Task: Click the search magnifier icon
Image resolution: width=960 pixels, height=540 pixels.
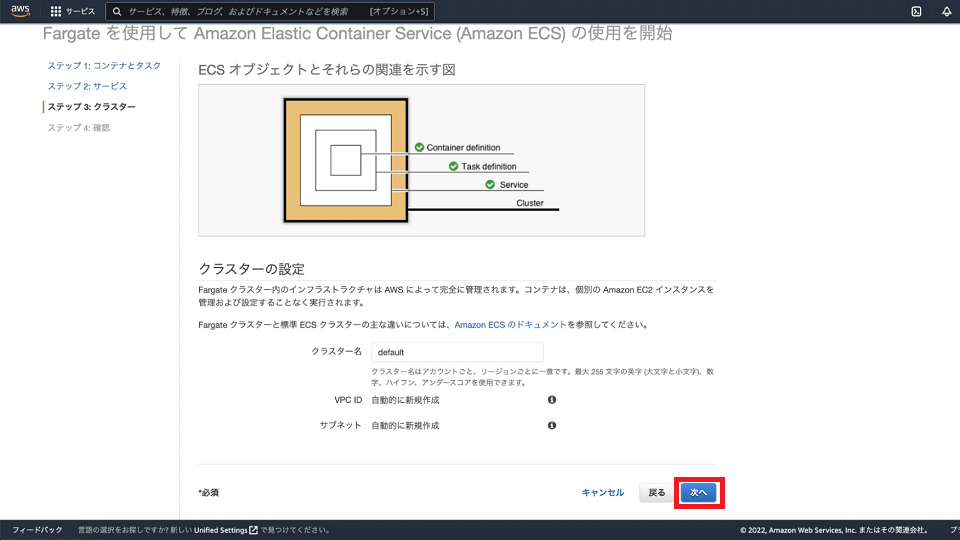Action: pyautogui.click(x=117, y=11)
